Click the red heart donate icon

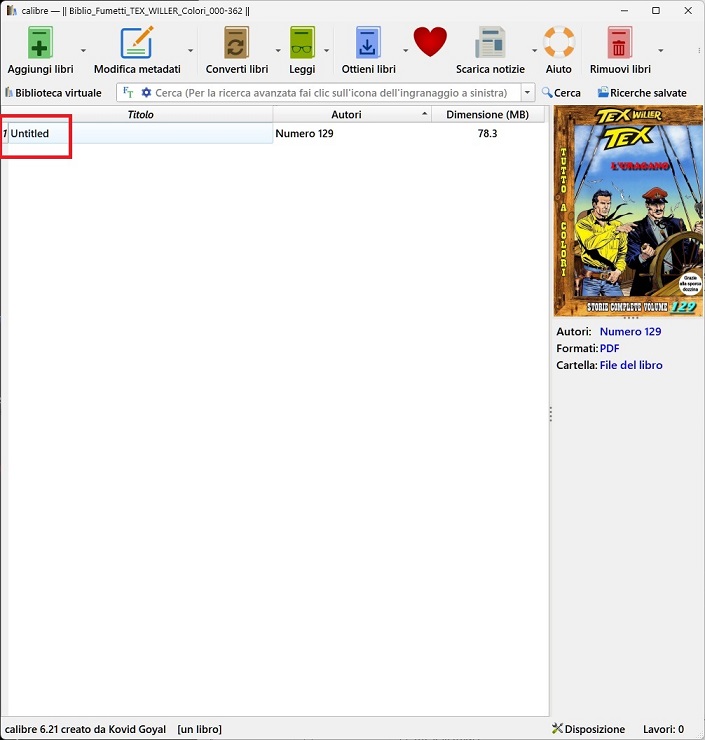tap(430, 42)
